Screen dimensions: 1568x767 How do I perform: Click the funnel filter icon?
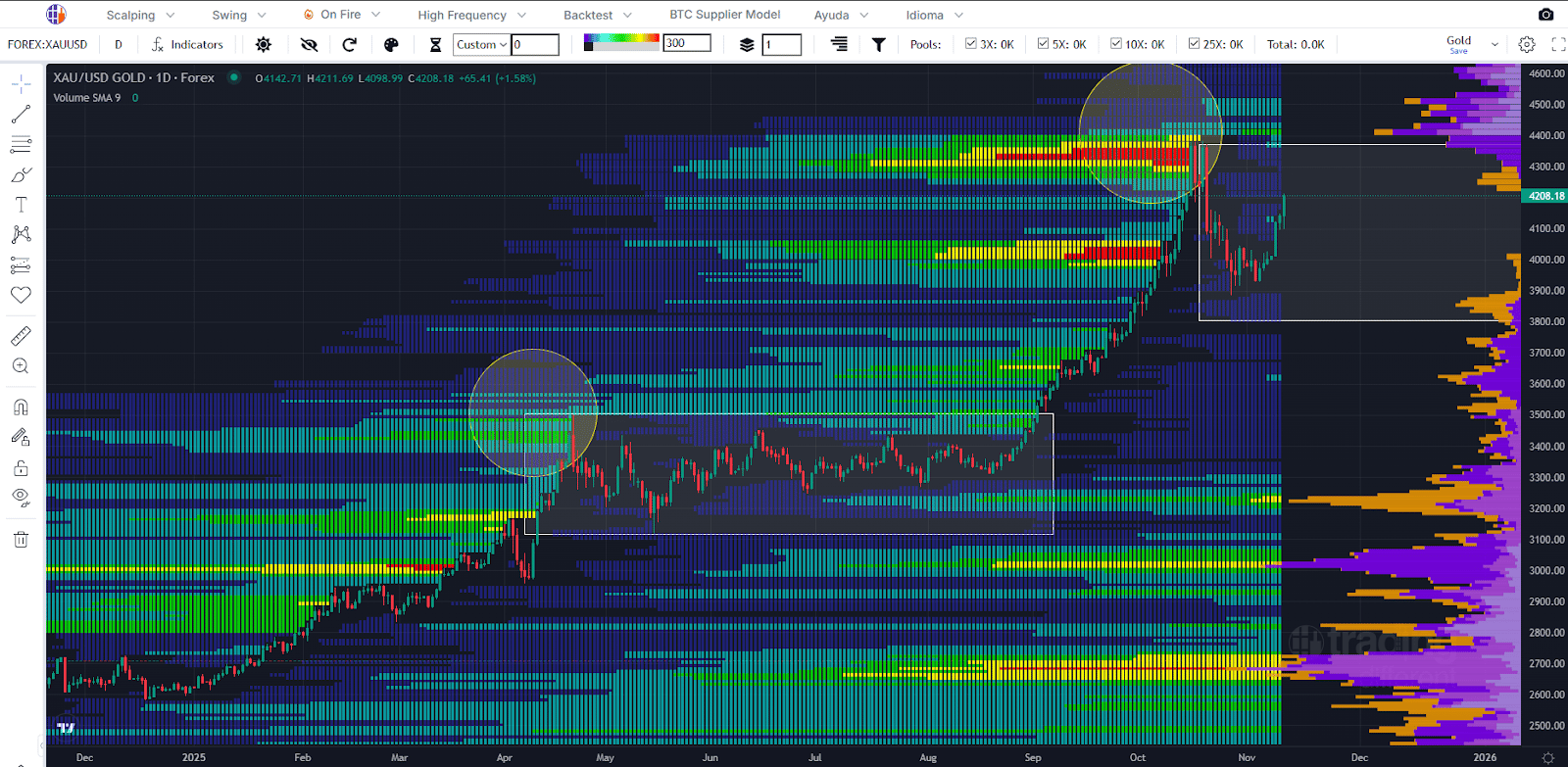[878, 44]
